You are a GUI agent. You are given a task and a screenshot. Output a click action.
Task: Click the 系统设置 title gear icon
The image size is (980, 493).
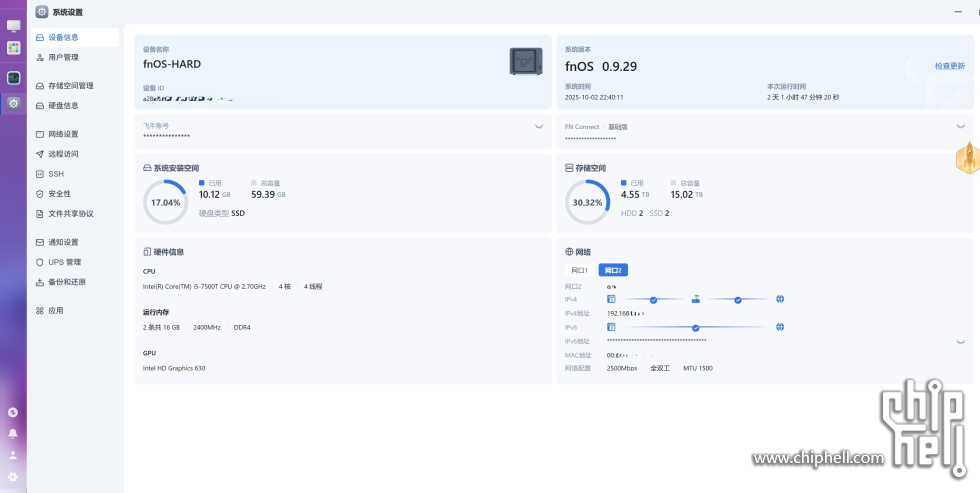pyautogui.click(x=41, y=12)
